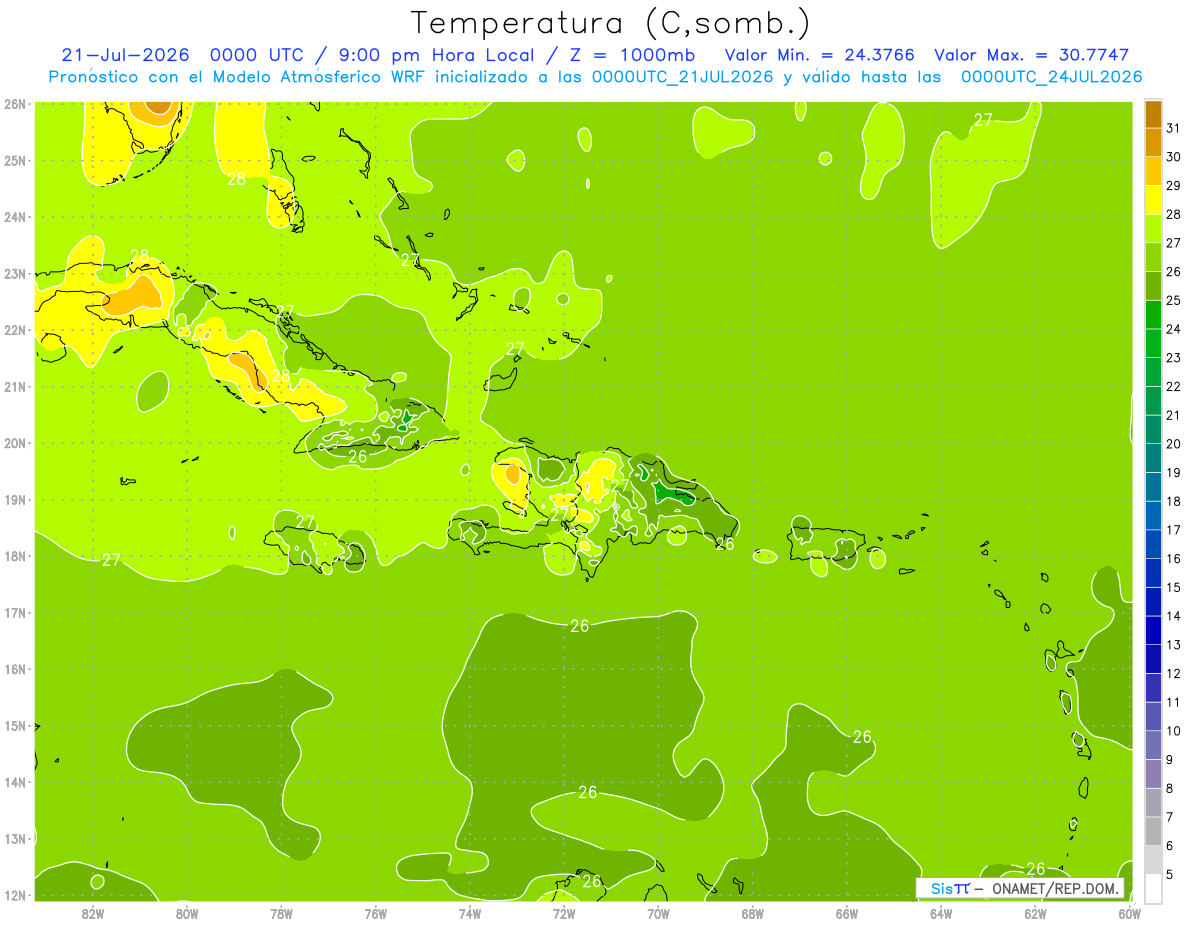Click the '68W' longitude axis label
Viewport: 1200px width, 927px height.
[x=753, y=913]
